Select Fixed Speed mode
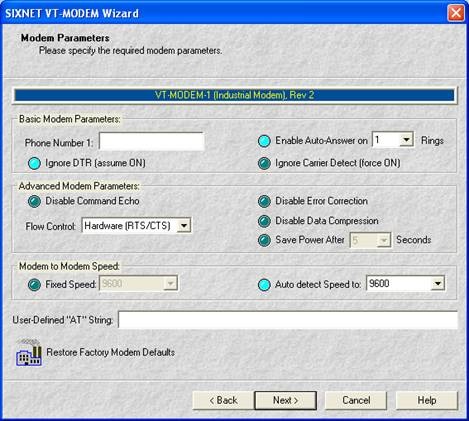The image size is (469, 421). (34, 285)
